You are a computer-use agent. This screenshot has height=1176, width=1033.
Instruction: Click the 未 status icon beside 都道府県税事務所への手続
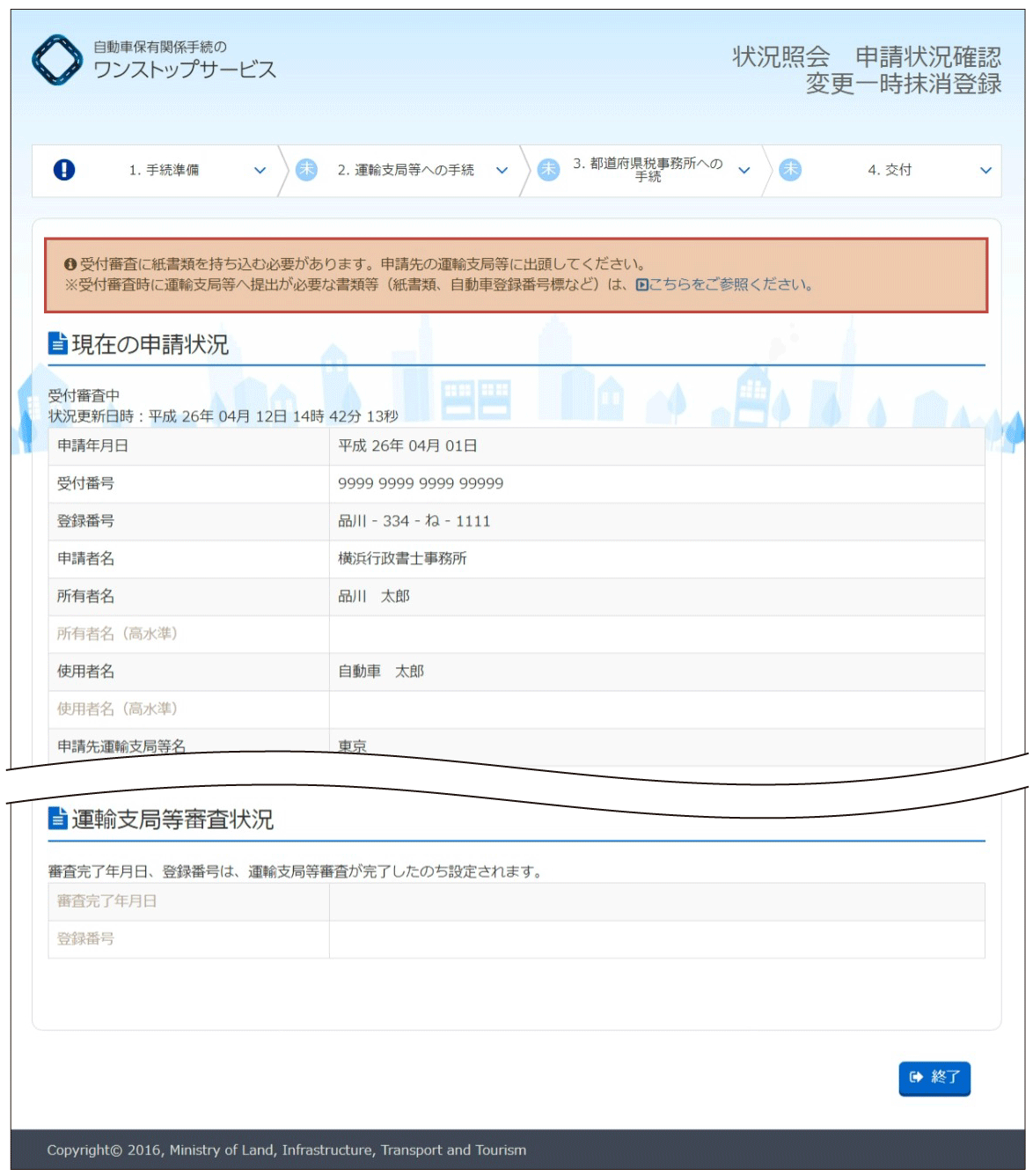tap(548, 170)
